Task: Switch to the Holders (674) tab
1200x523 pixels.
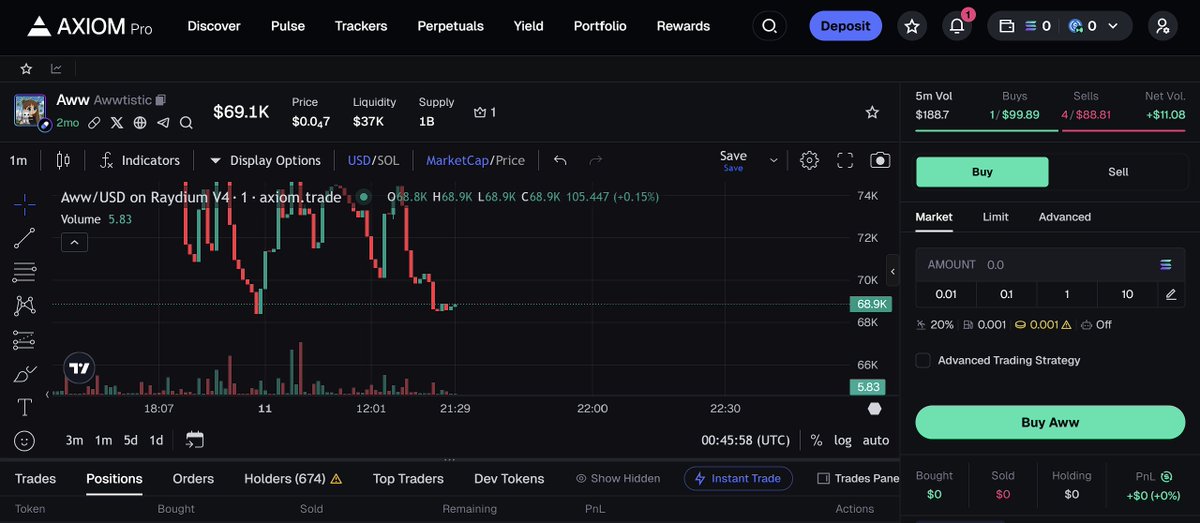Action: coord(293,479)
